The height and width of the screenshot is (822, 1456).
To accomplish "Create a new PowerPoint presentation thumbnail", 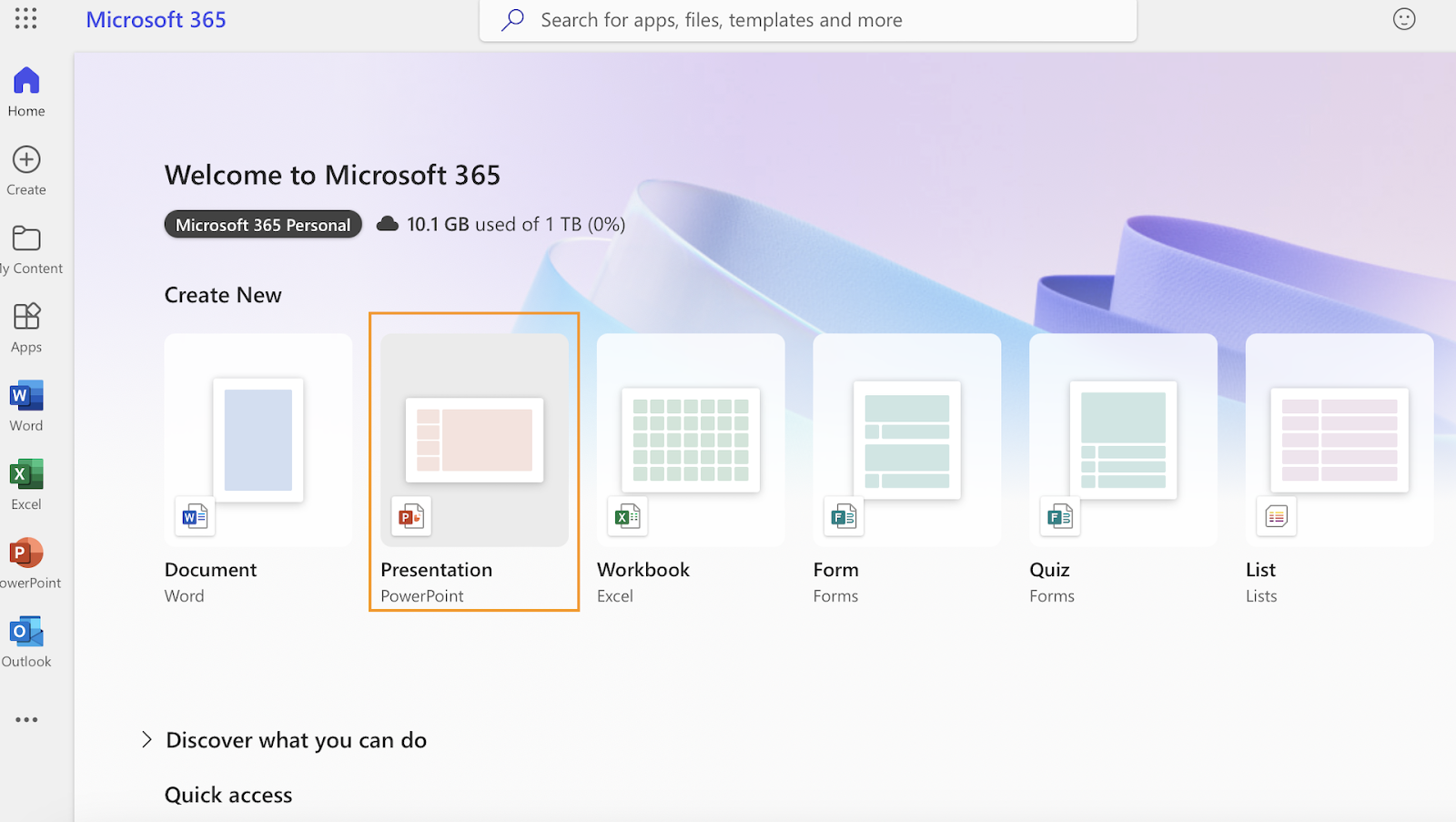I will (x=474, y=440).
